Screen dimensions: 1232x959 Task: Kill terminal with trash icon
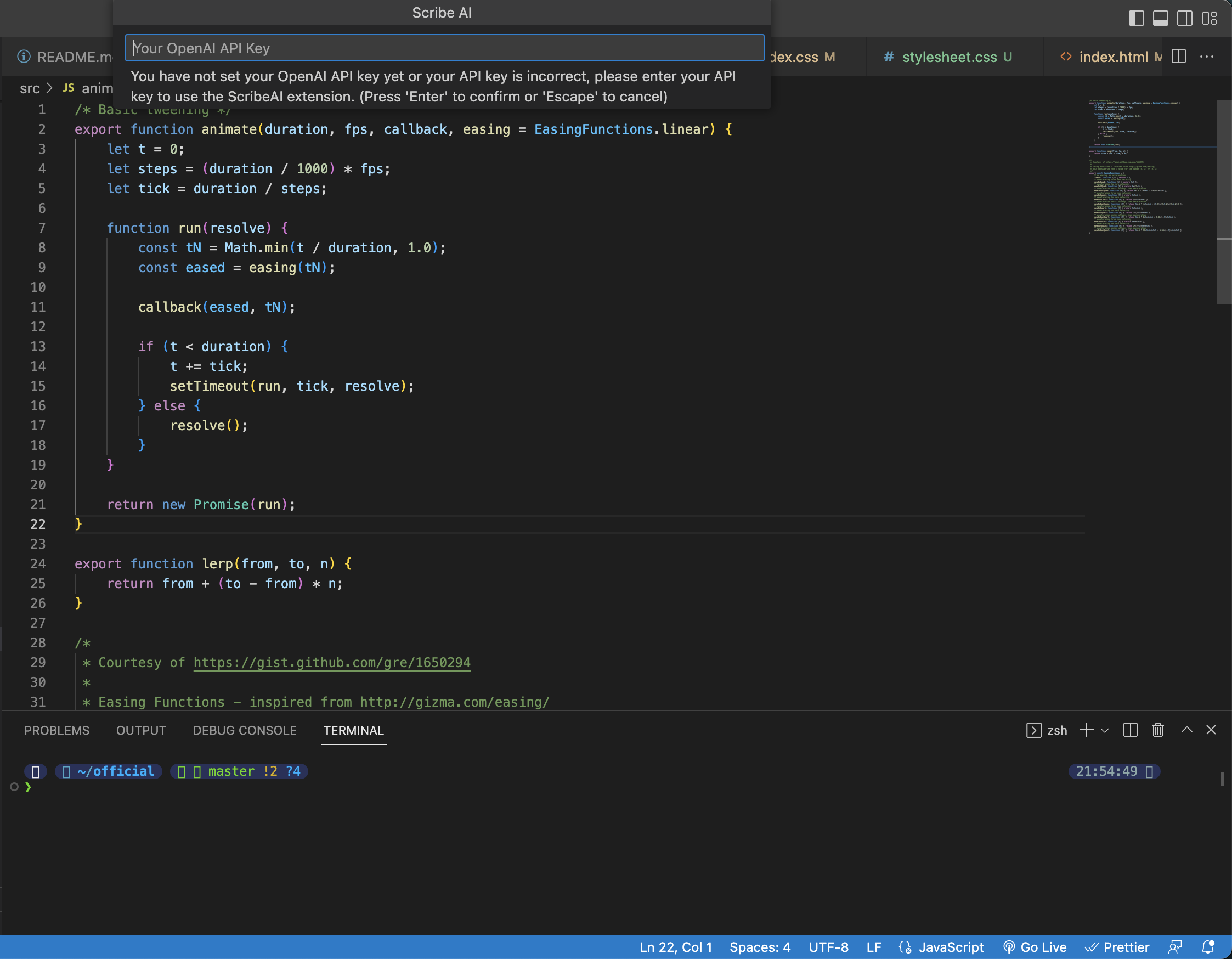click(x=1157, y=730)
